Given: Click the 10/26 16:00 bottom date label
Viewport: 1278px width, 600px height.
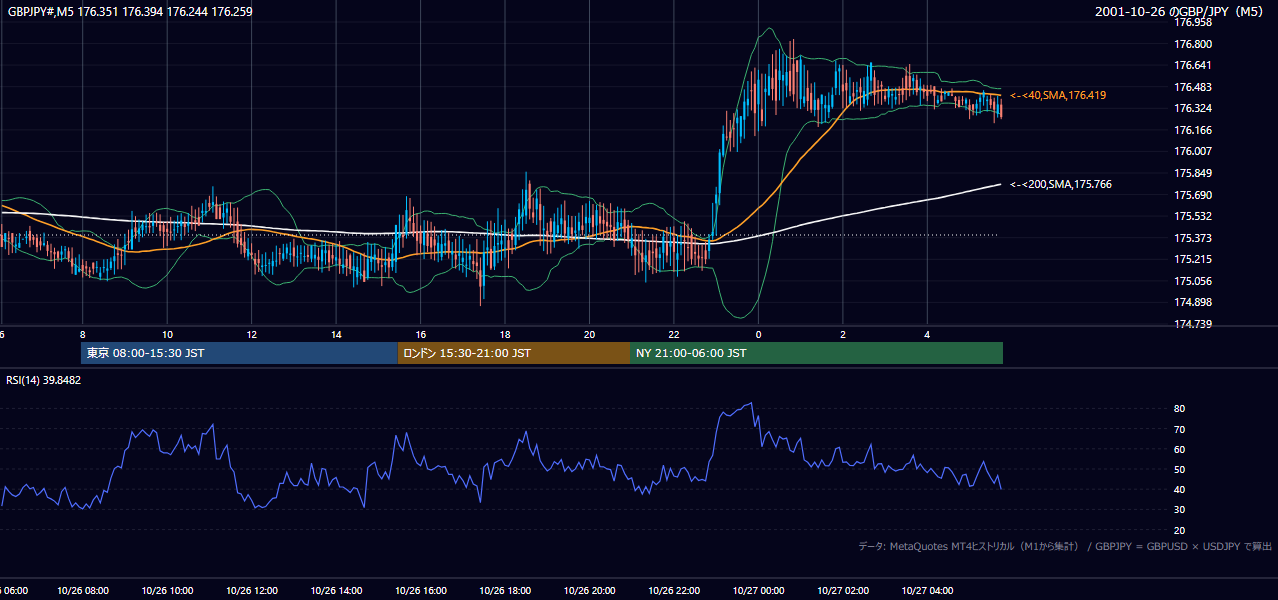Looking at the screenshot, I should coord(421,590).
